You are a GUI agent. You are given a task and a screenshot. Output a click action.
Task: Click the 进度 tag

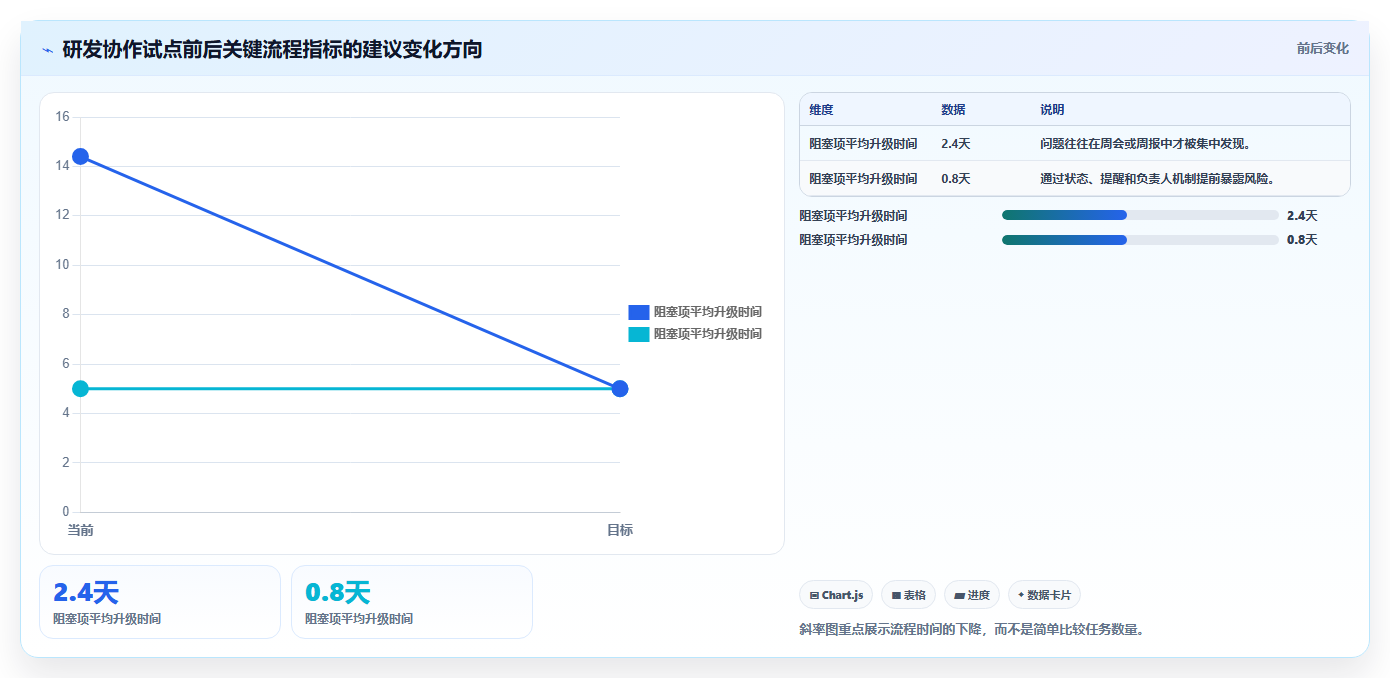(972, 595)
